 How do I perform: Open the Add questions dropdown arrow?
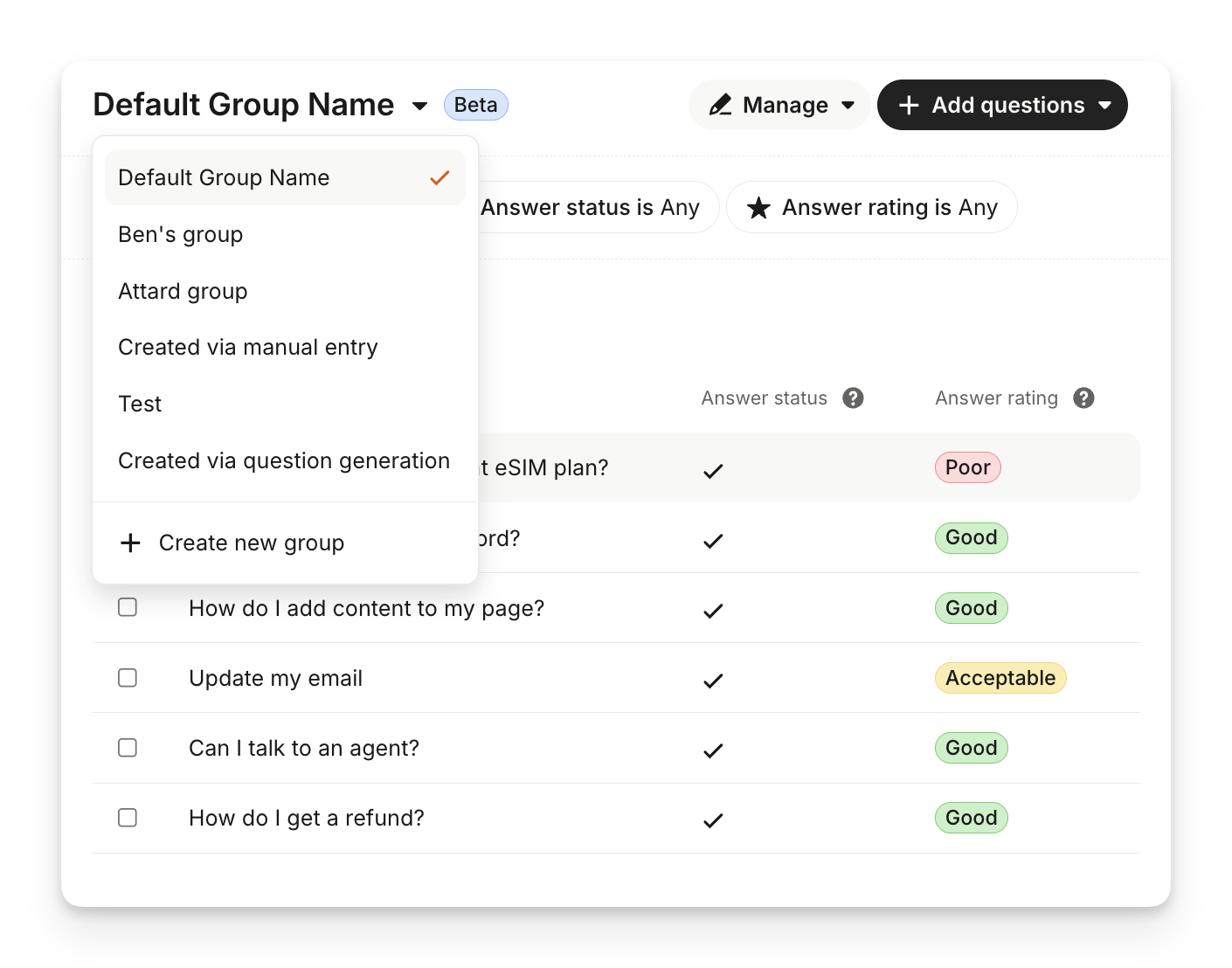pos(1105,106)
